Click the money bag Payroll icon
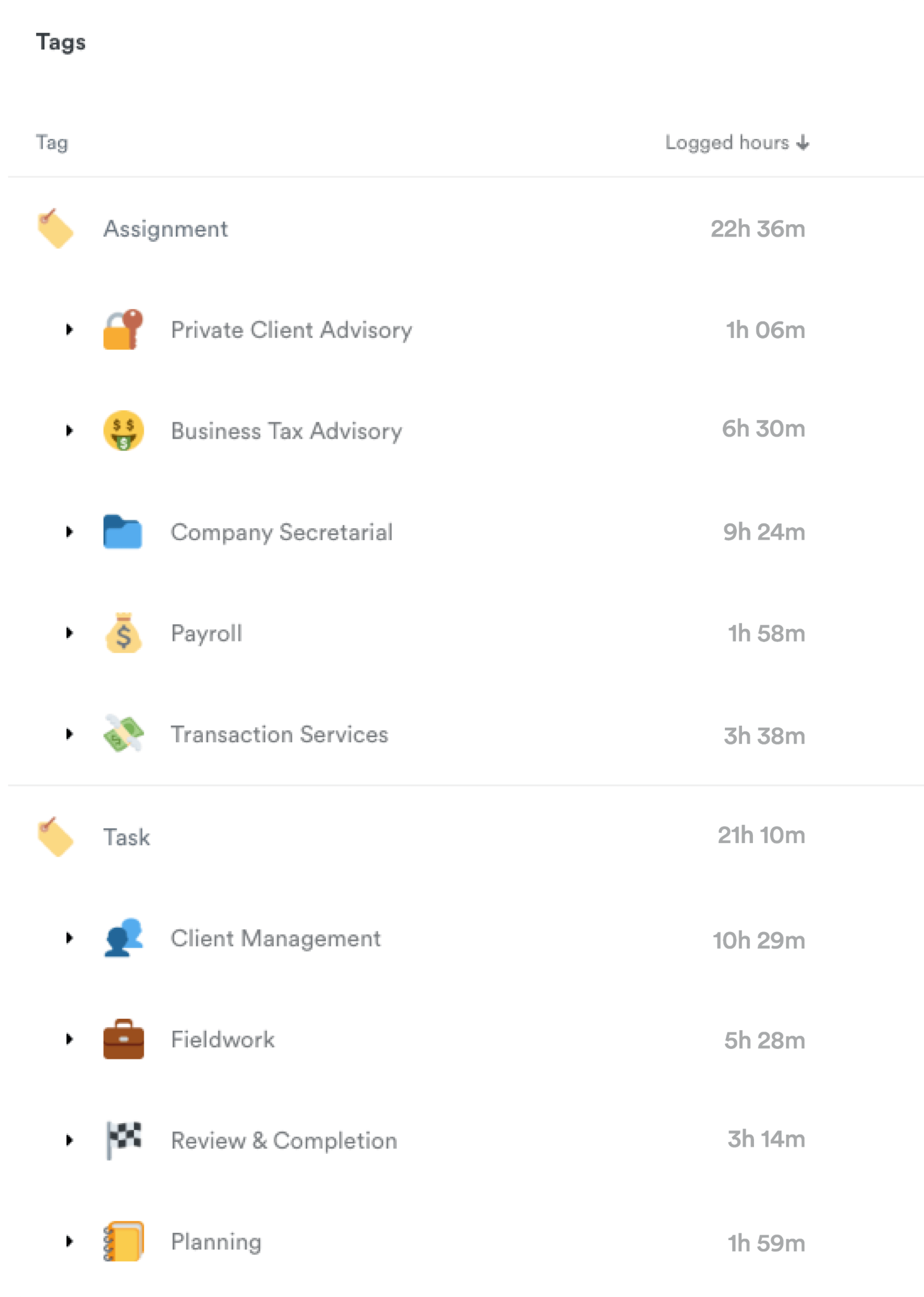924x1297 pixels. pyautogui.click(x=124, y=633)
